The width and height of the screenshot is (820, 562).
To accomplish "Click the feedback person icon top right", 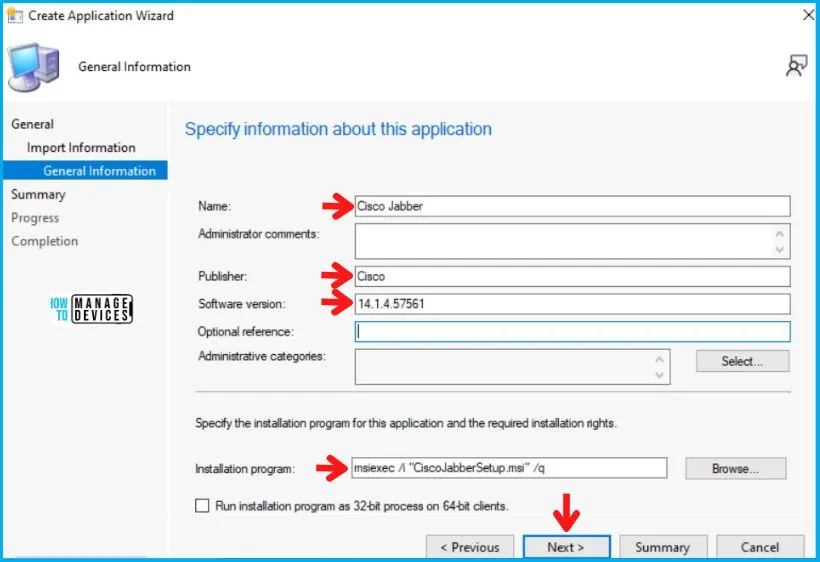I will 796,66.
